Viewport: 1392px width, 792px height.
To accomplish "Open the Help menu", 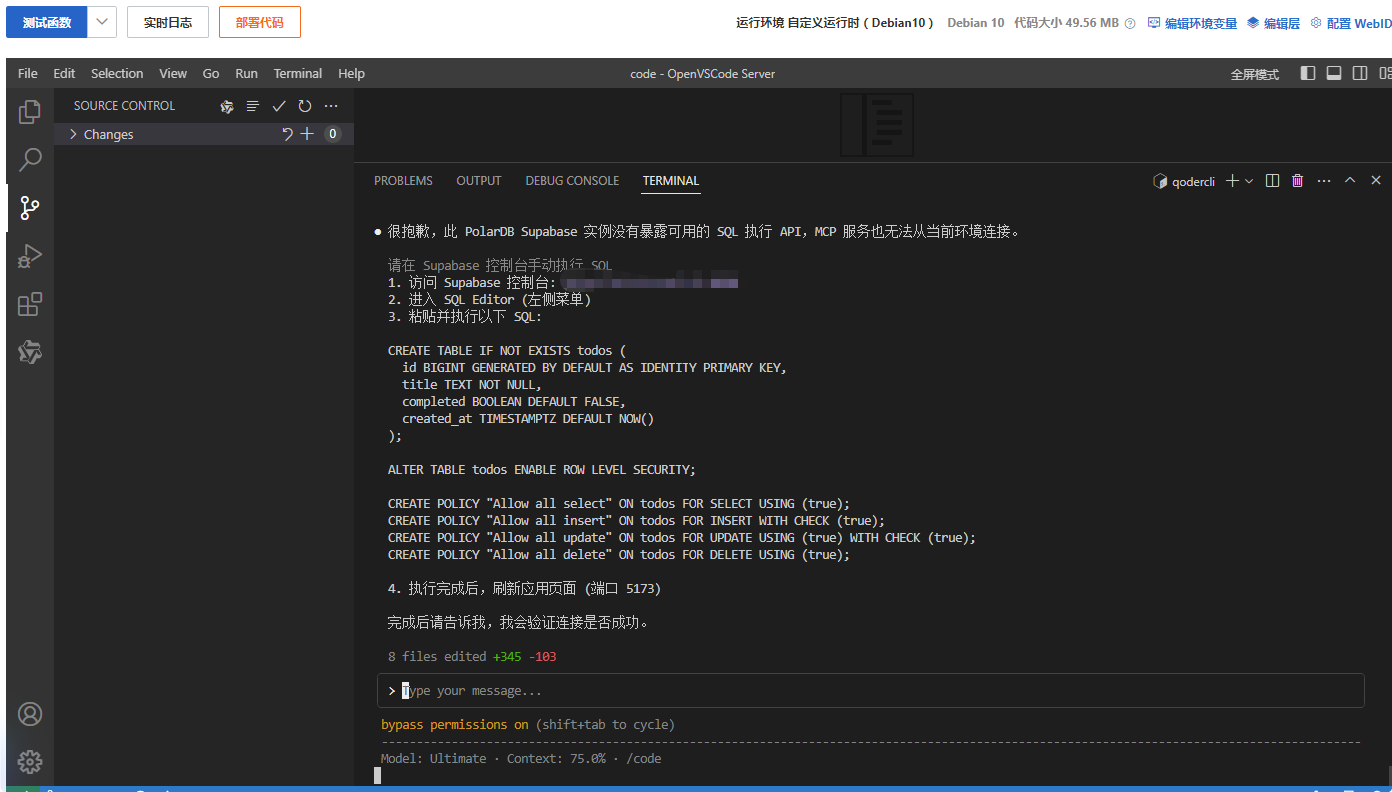I will 351,73.
